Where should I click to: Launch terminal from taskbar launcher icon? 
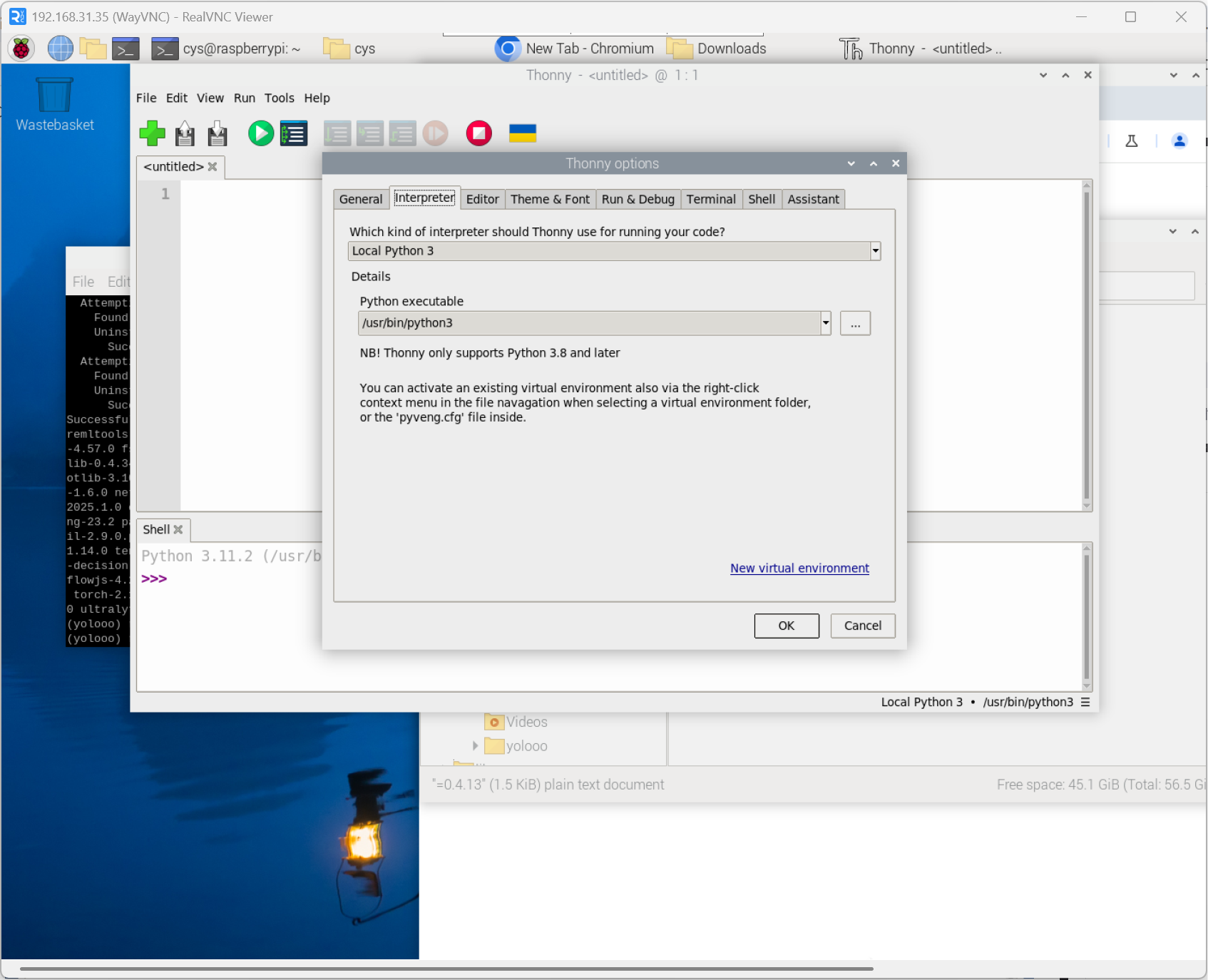(126, 49)
